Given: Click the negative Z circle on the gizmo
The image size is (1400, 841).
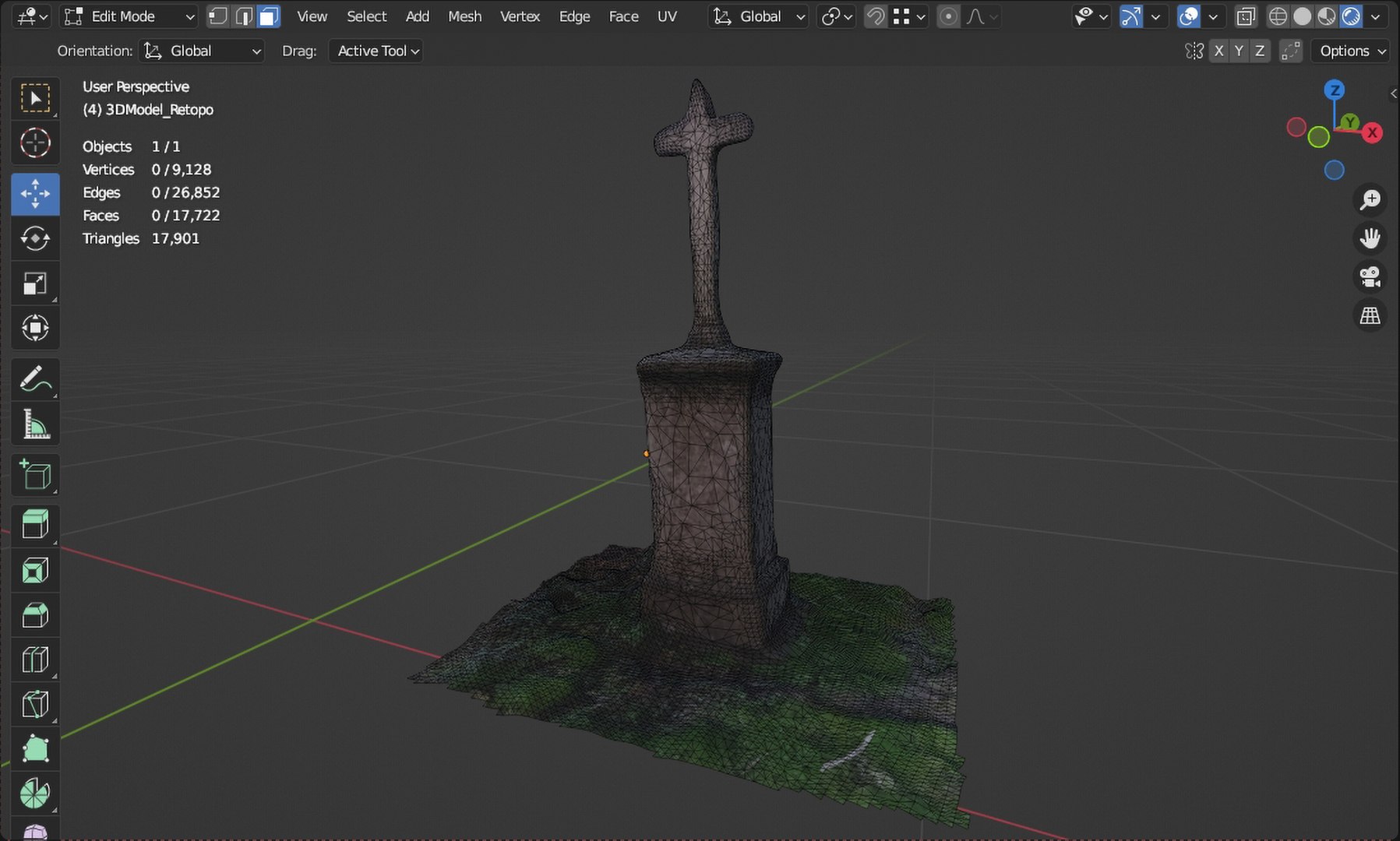Looking at the screenshot, I should coord(1335,170).
